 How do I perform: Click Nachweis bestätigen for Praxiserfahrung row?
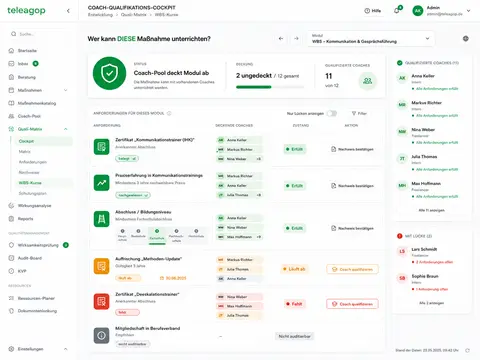coord(352,186)
